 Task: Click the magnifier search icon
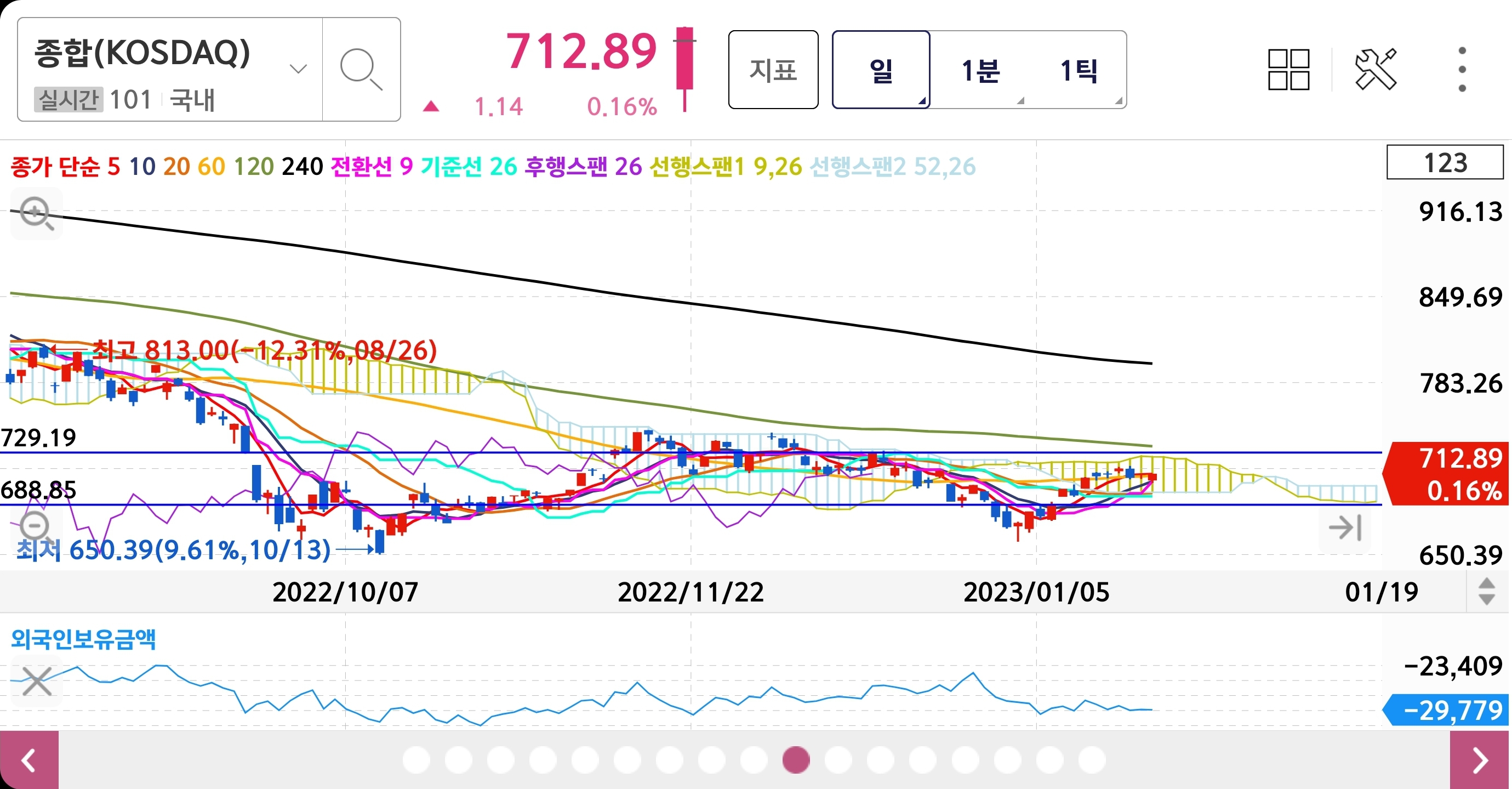361,70
